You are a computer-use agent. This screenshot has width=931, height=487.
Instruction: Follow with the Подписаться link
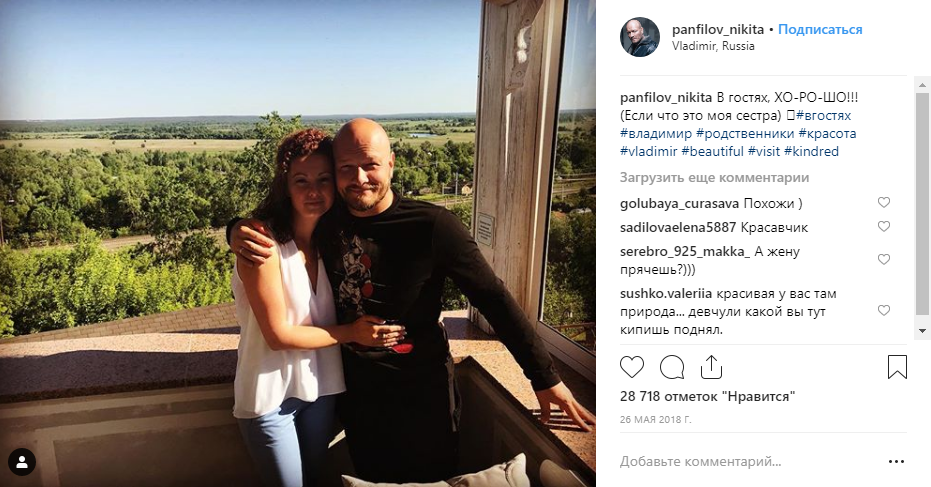click(x=820, y=29)
